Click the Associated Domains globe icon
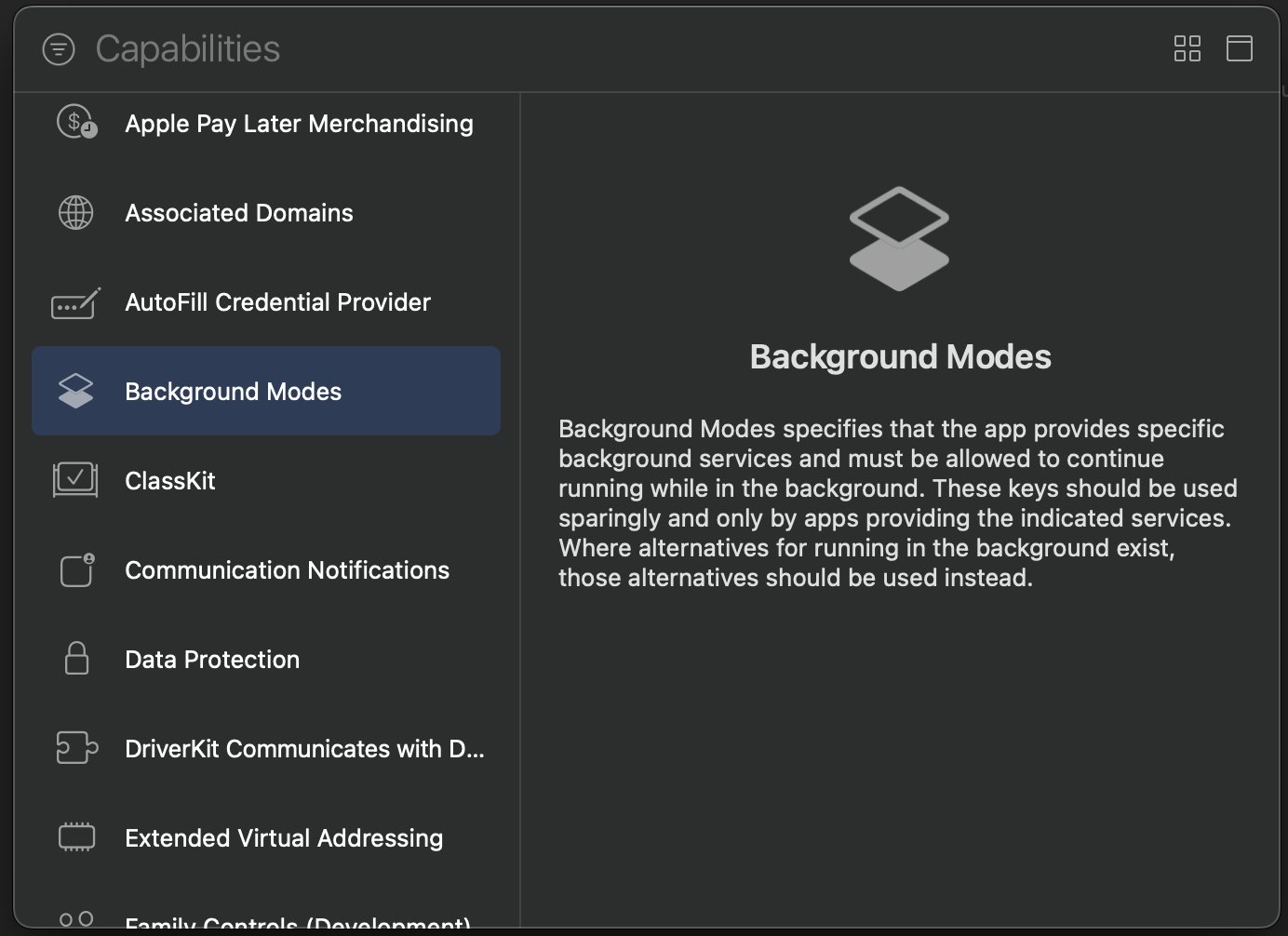This screenshot has height=936, width=1288. (76, 212)
